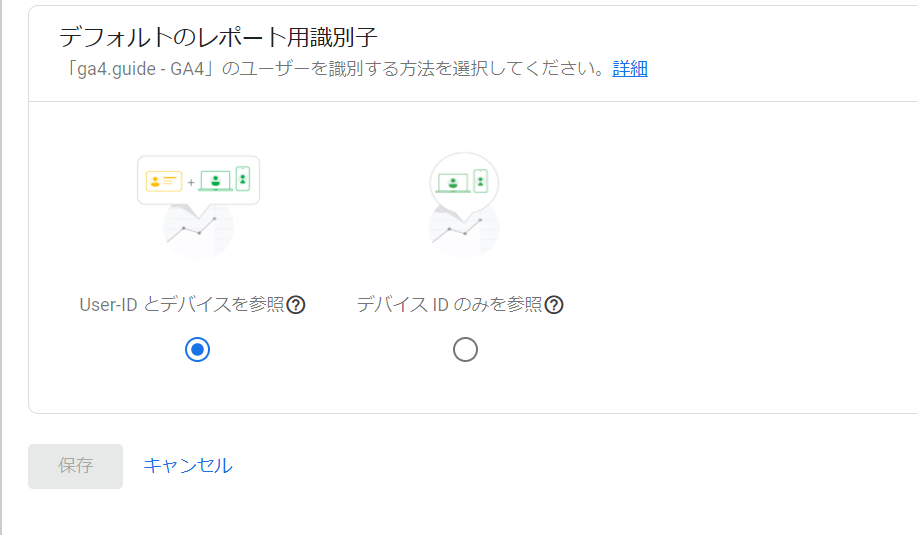Click plus sign between ID card and laptop
The width and height of the screenshot is (917, 535).
[191, 182]
